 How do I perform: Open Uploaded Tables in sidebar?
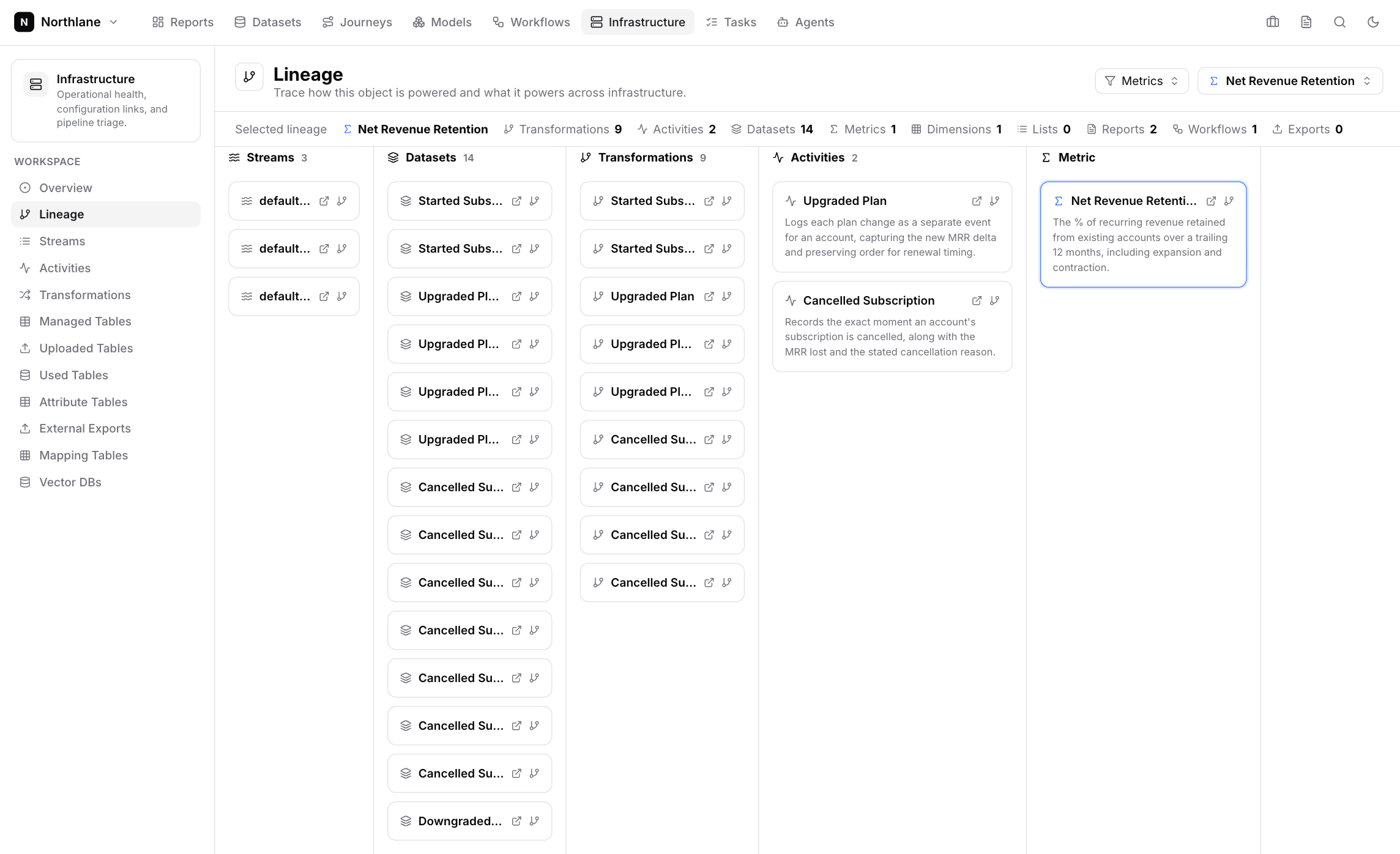click(106, 348)
